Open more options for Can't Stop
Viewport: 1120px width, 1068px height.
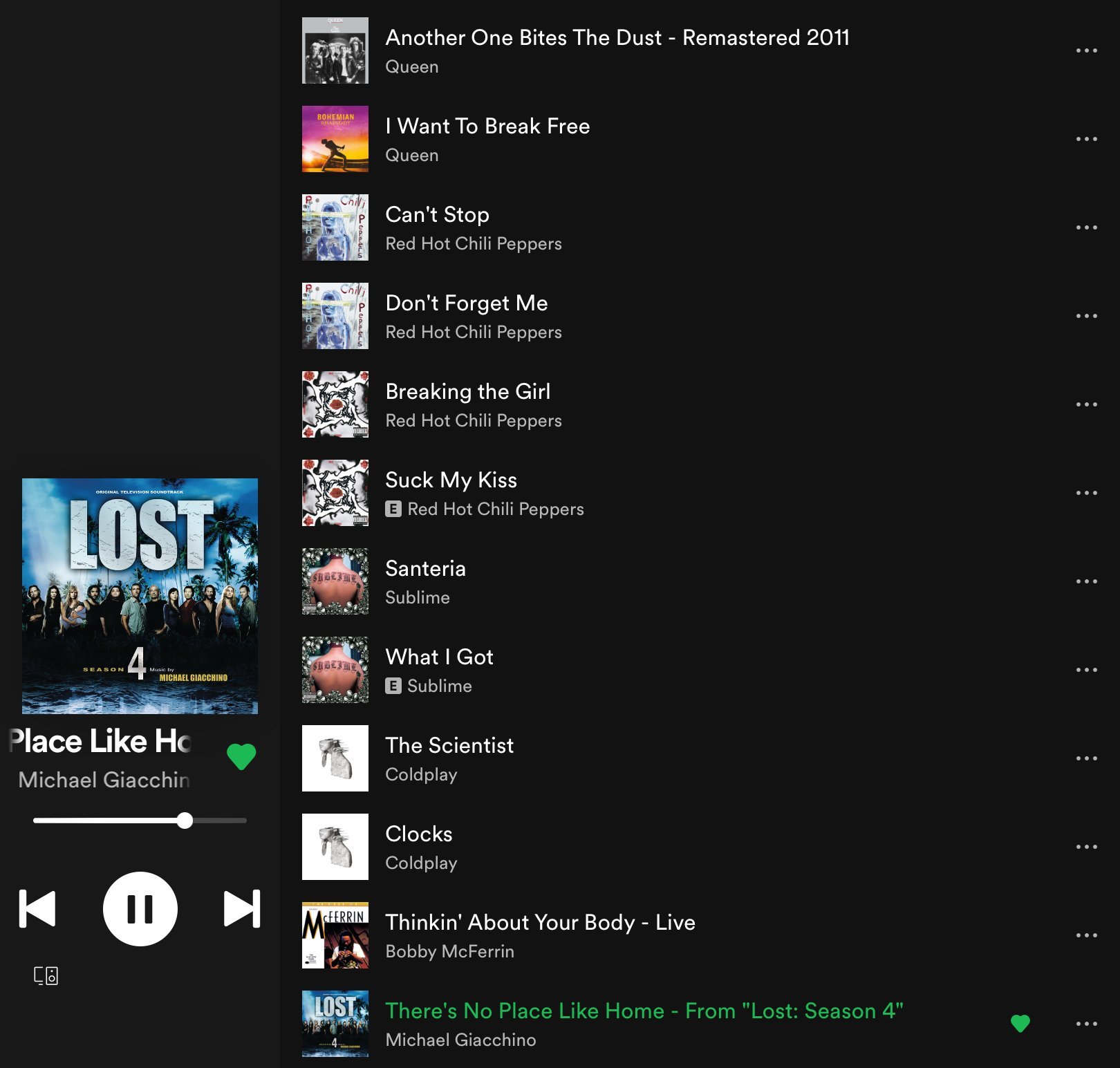(x=1086, y=227)
